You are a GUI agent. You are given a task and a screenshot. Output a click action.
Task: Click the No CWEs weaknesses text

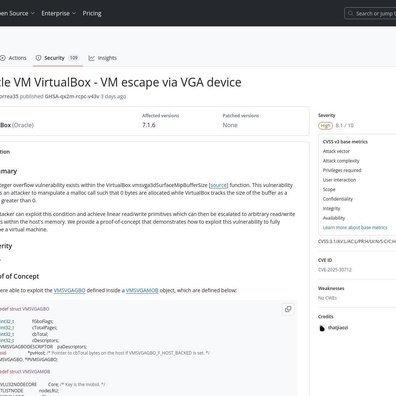pyautogui.click(x=327, y=298)
